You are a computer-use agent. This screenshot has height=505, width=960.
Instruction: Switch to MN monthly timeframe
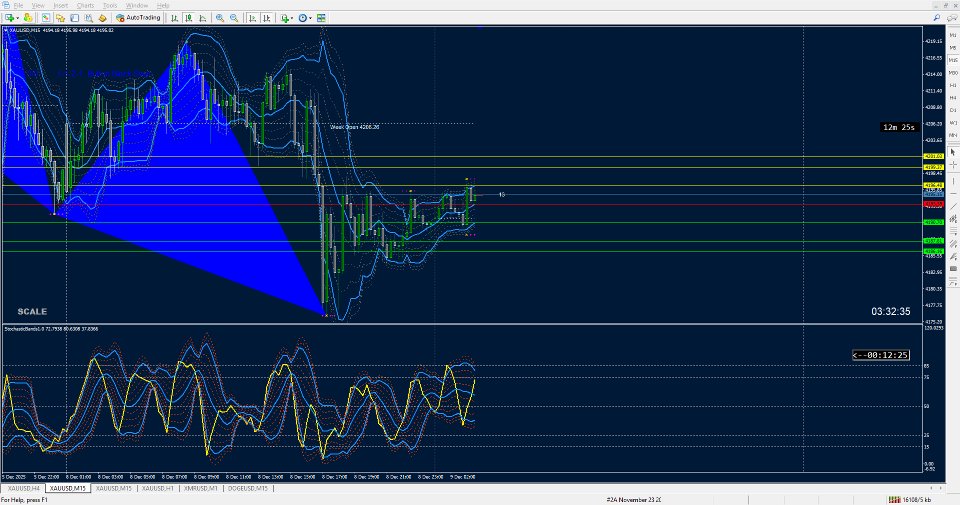(x=953, y=135)
